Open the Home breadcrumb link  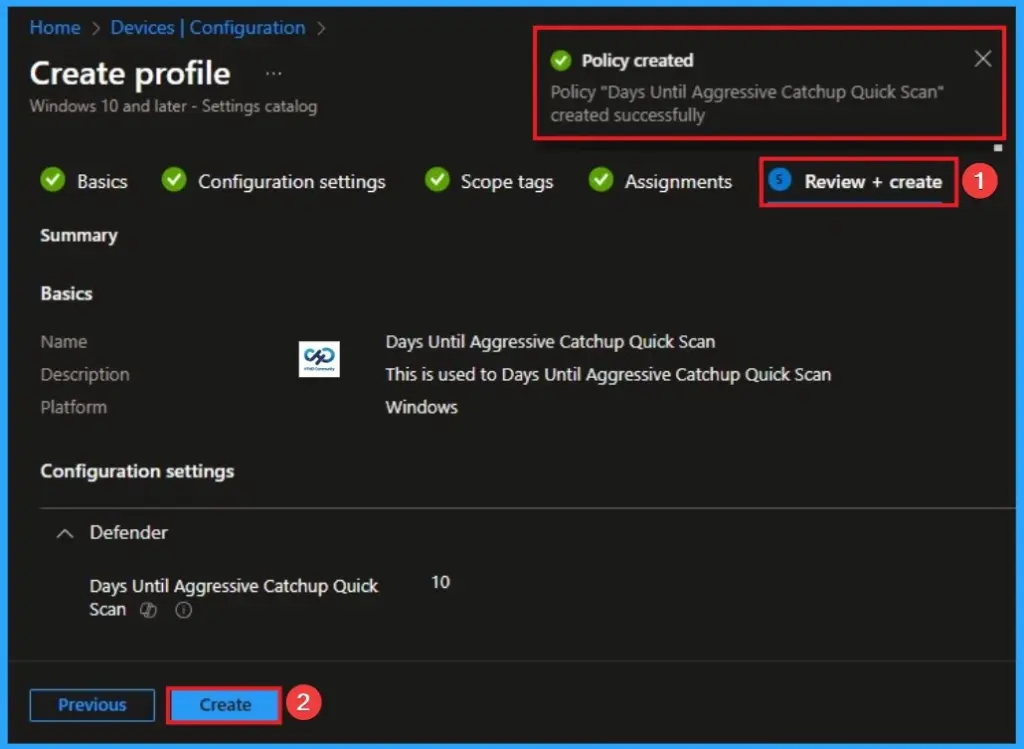[54, 28]
